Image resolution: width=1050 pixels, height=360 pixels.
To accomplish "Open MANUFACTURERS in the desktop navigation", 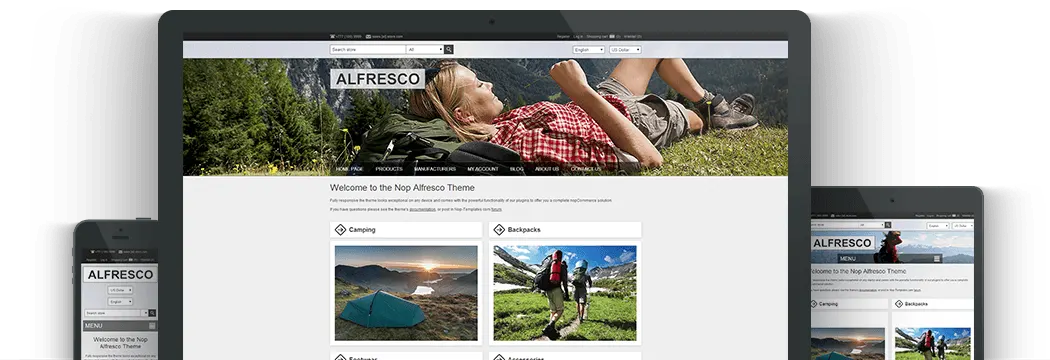I will pos(435,169).
